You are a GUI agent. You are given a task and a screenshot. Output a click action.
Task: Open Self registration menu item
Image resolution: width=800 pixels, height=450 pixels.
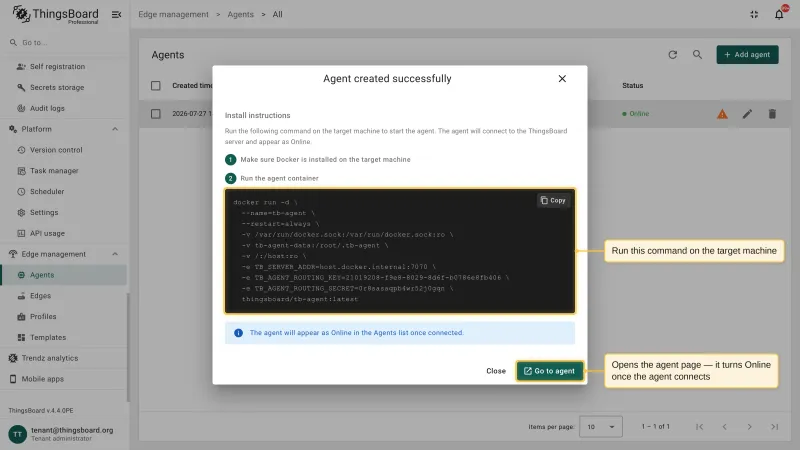tap(64, 66)
